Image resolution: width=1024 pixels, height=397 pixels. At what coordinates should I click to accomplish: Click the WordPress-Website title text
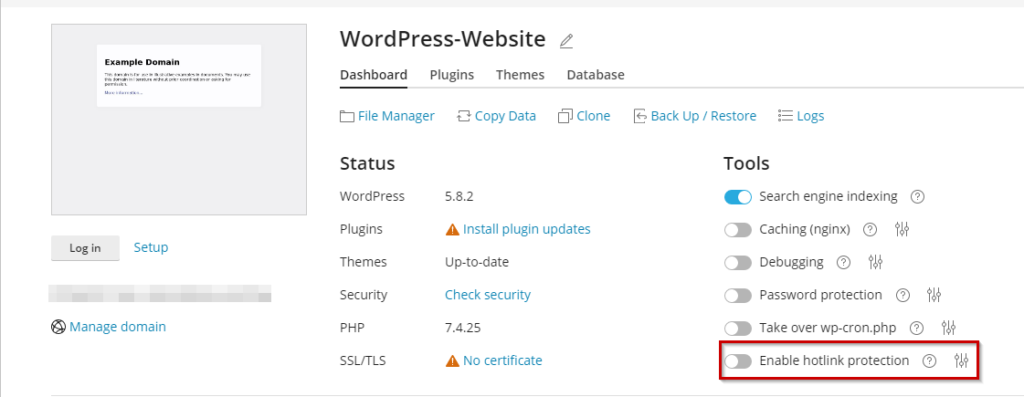pyautogui.click(x=443, y=39)
